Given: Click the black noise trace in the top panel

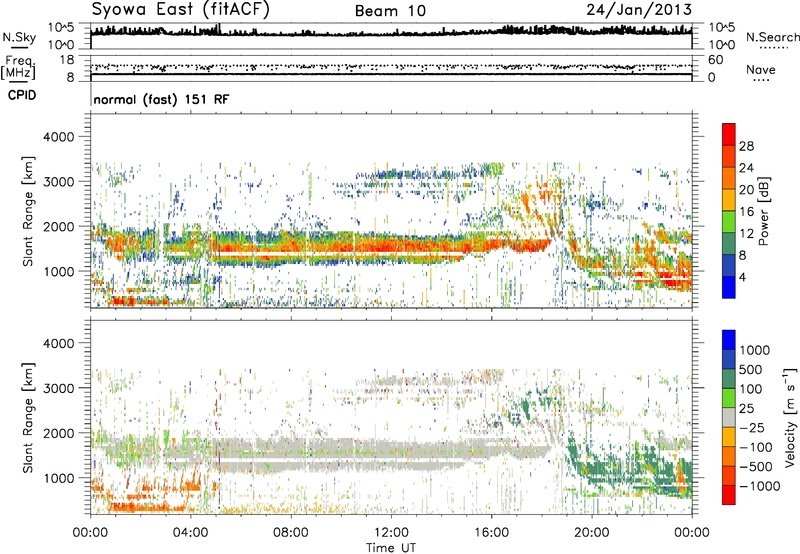Looking at the screenshot, I should [391, 33].
